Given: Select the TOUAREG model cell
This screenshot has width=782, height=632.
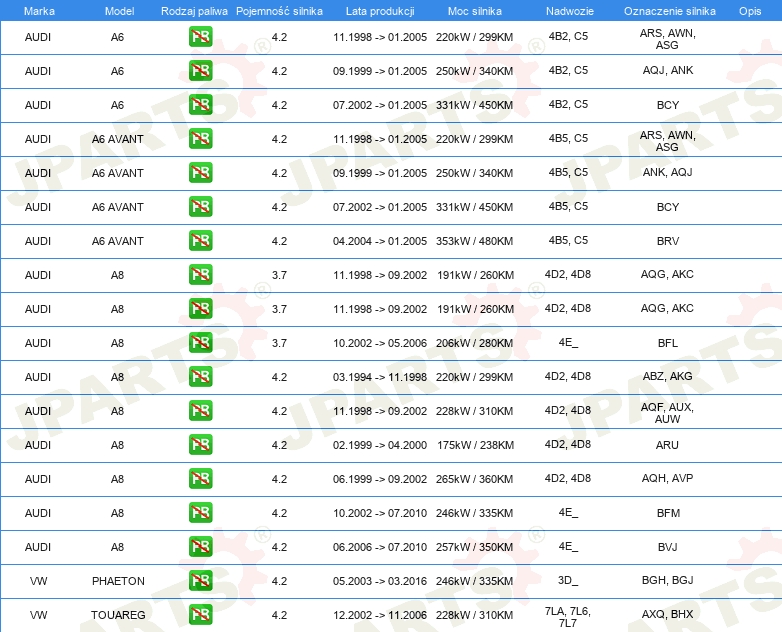Looking at the screenshot, I should tap(118, 615).
